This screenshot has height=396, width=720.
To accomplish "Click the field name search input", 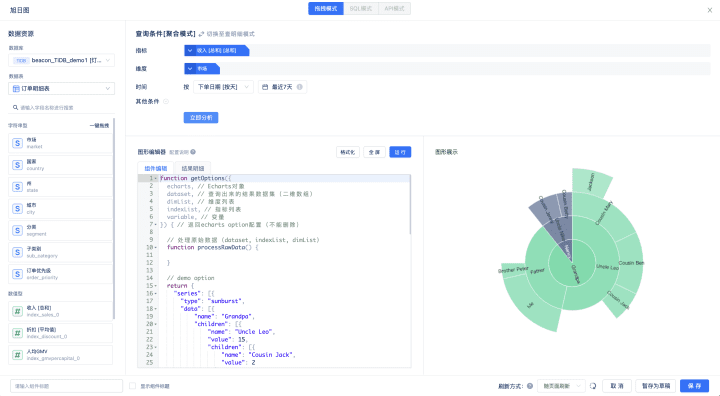I will (x=62, y=107).
